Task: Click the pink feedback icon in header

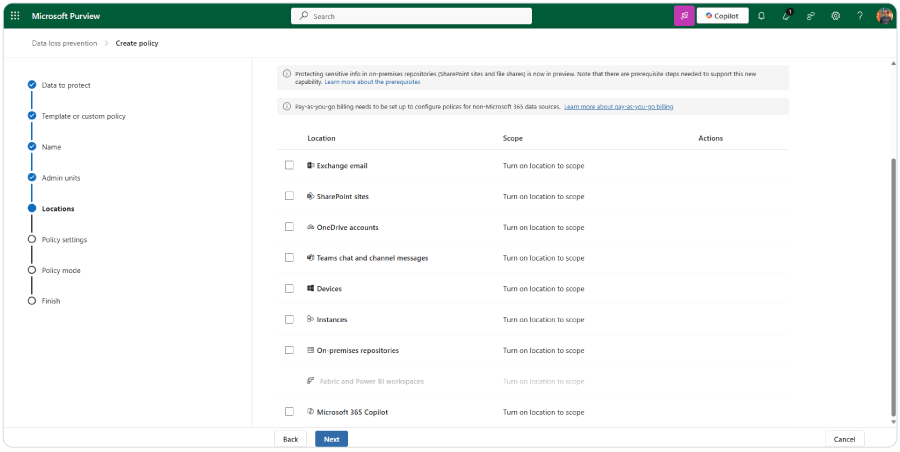Action: point(684,16)
